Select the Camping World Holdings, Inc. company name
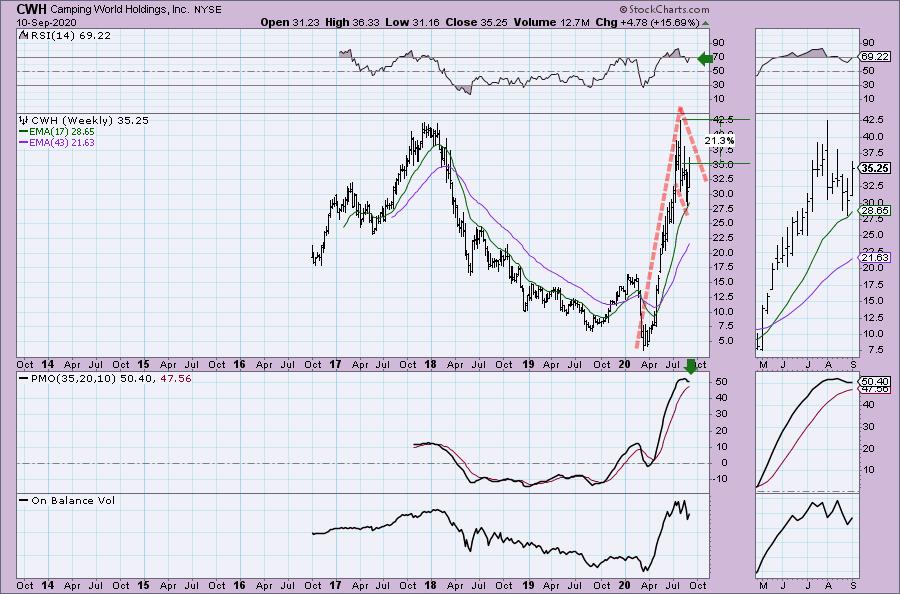 [119, 10]
